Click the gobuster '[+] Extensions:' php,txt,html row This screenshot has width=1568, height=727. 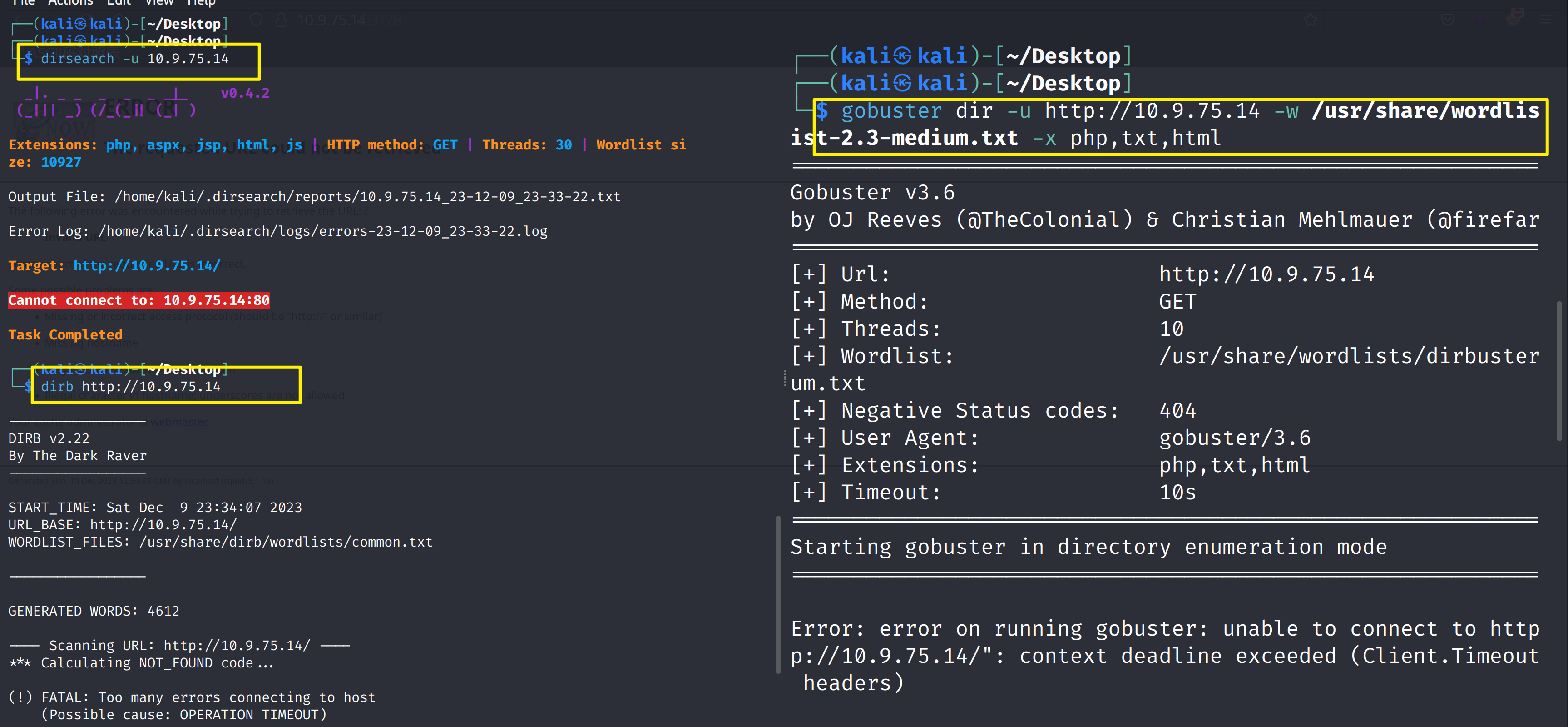click(x=1050, y=466)
